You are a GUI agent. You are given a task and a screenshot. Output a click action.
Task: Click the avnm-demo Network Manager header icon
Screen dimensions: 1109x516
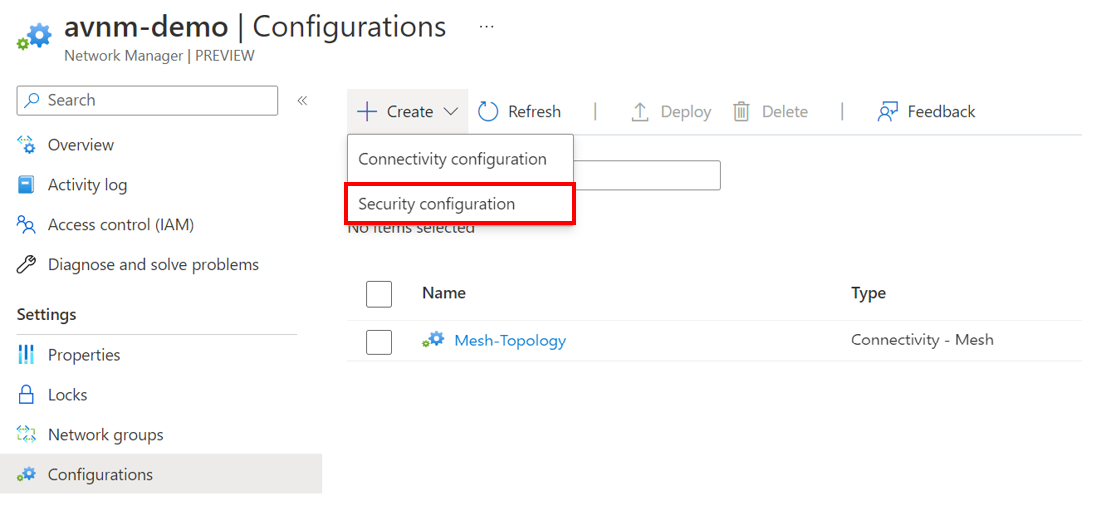click(34, 36)
